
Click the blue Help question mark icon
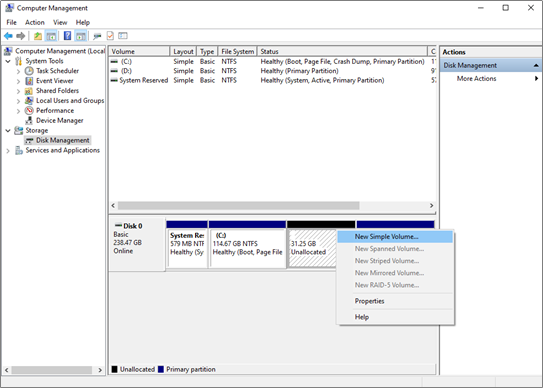click(x=68, y=36)
